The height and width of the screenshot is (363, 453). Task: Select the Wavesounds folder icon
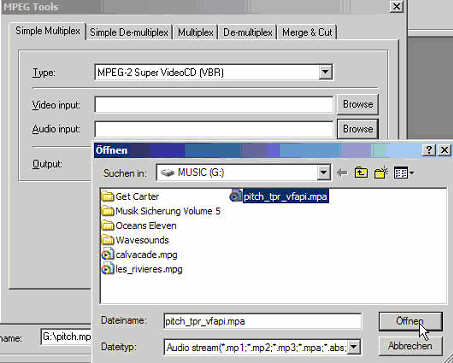tap(108, 240)
